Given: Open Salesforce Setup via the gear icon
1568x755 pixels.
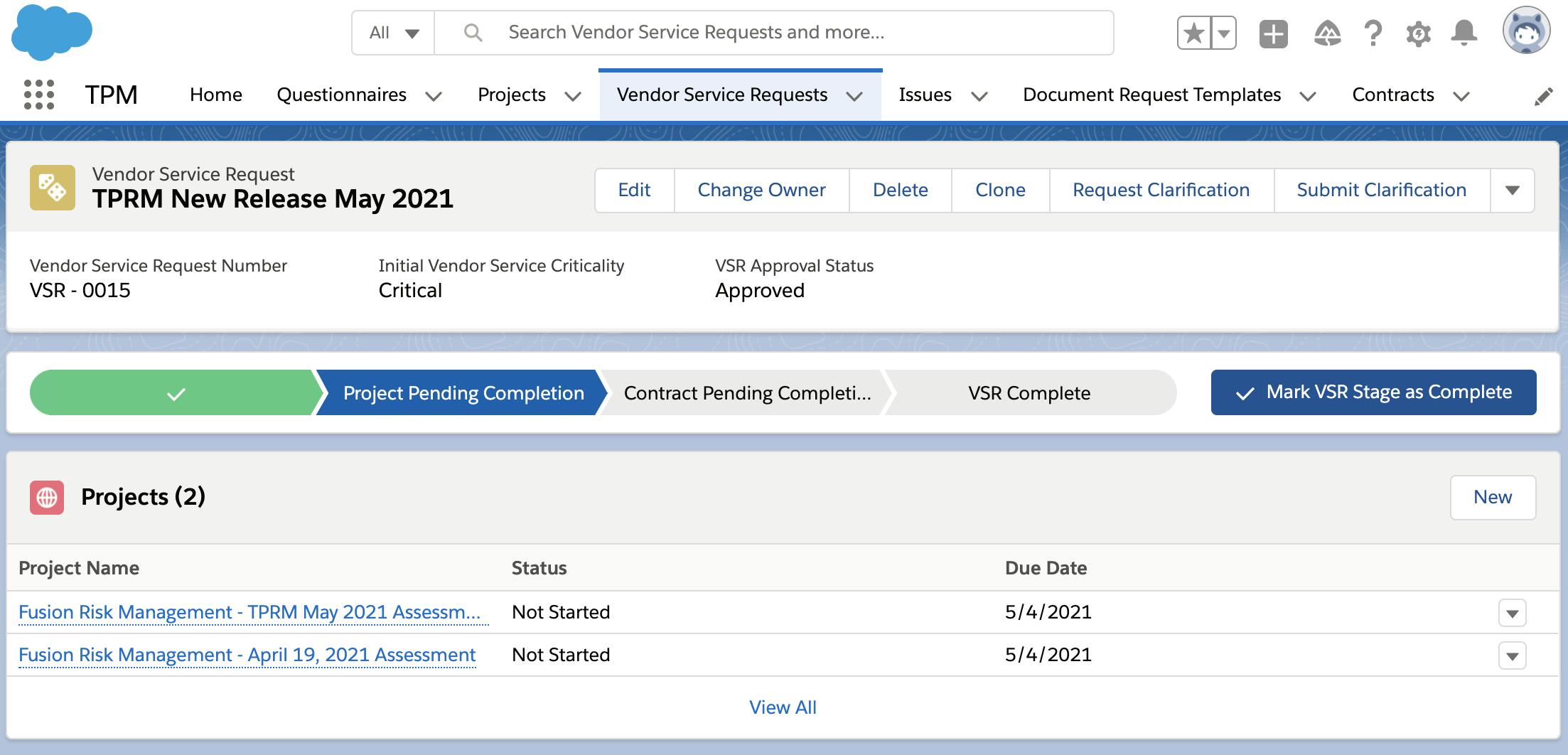Looking at the screenshot, I should click(x=1417, y=32).
